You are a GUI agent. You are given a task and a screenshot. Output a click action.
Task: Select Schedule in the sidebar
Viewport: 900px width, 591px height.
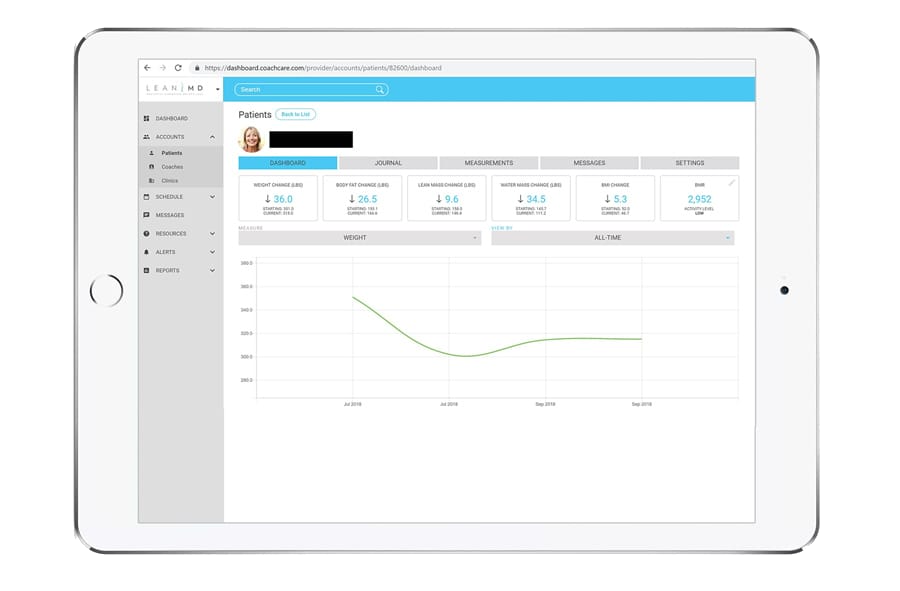169,197
